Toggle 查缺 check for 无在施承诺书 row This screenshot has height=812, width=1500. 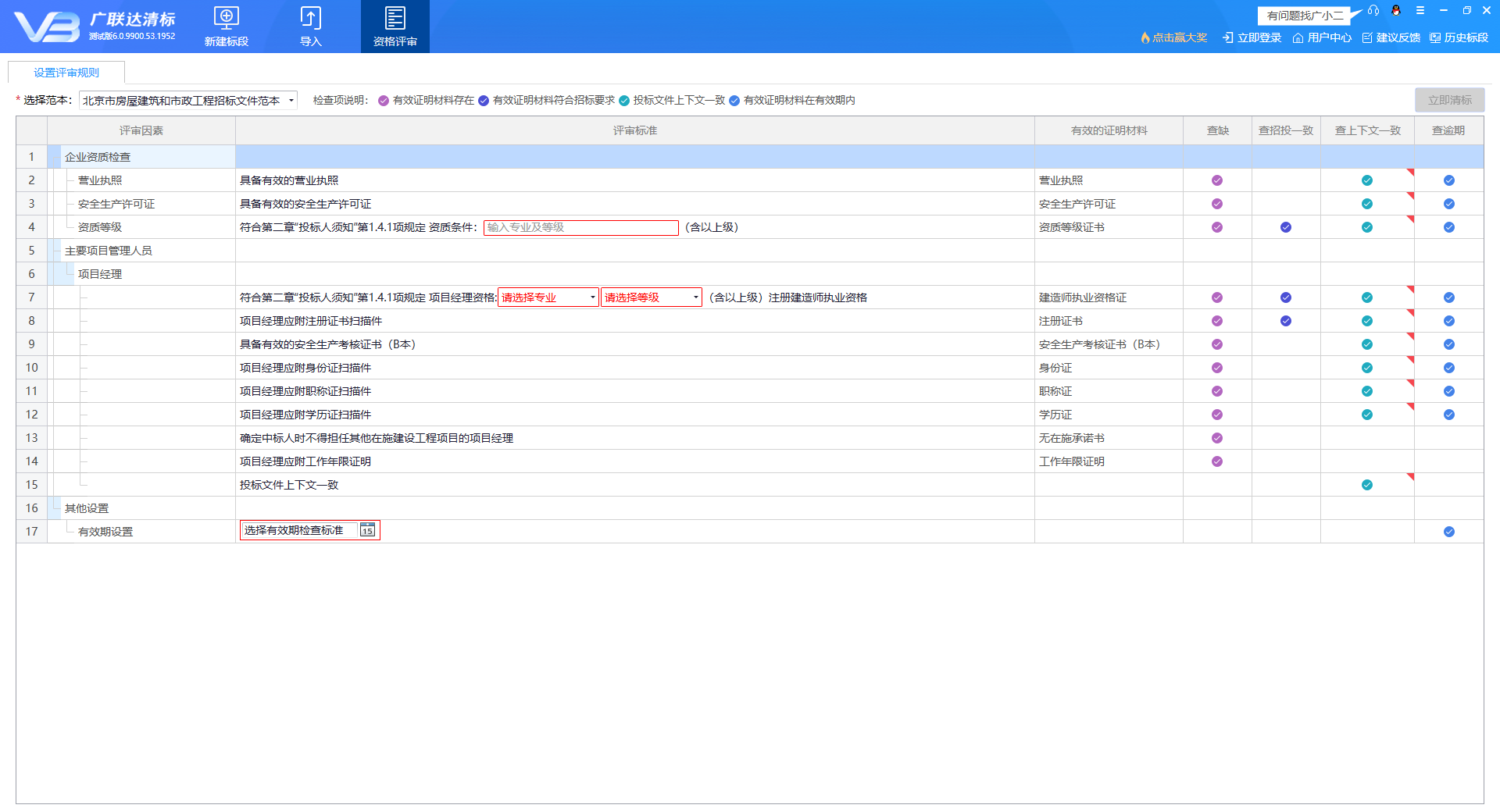(x=1217, y=438)
